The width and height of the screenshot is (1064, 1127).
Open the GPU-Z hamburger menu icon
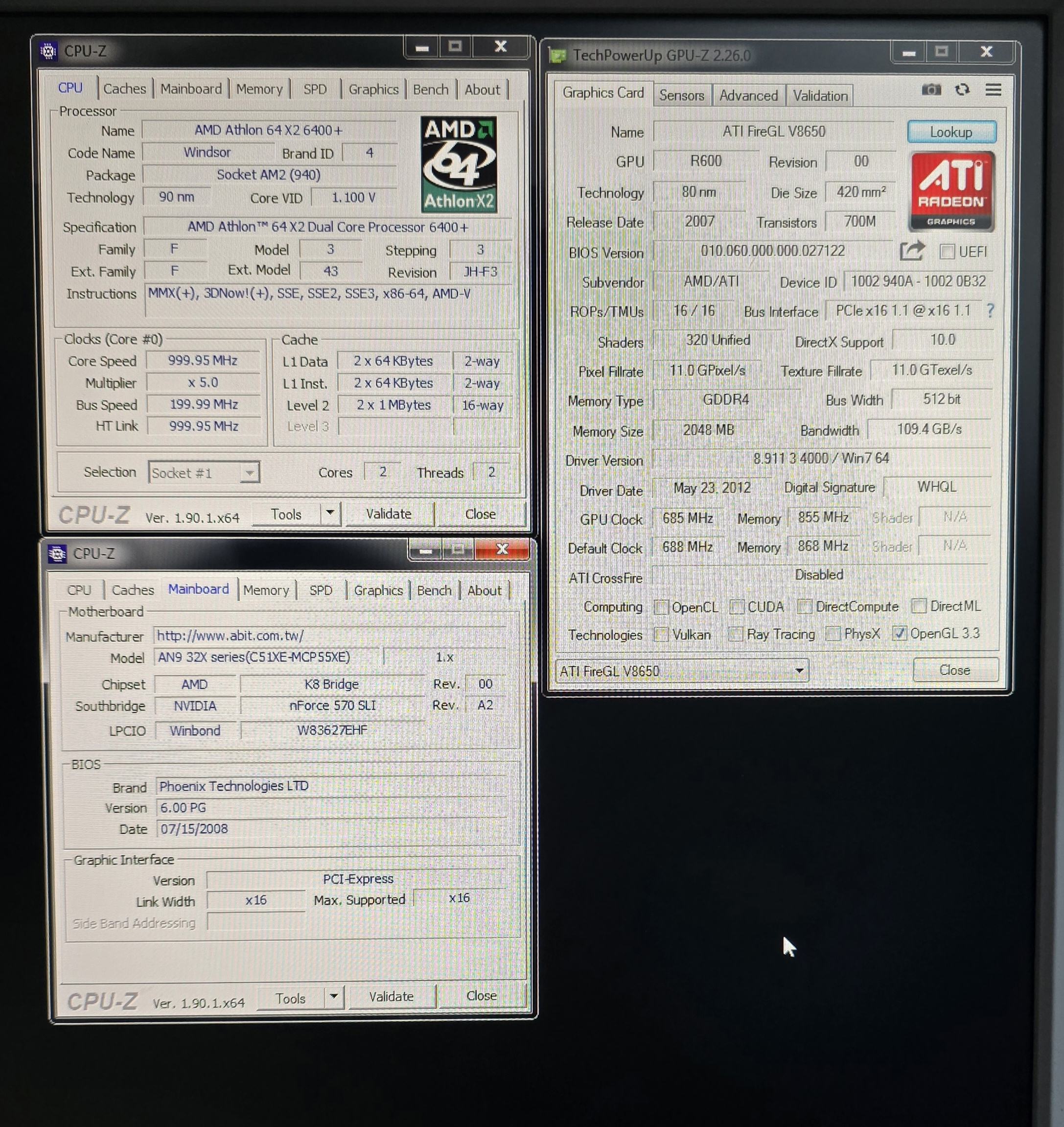993,90
